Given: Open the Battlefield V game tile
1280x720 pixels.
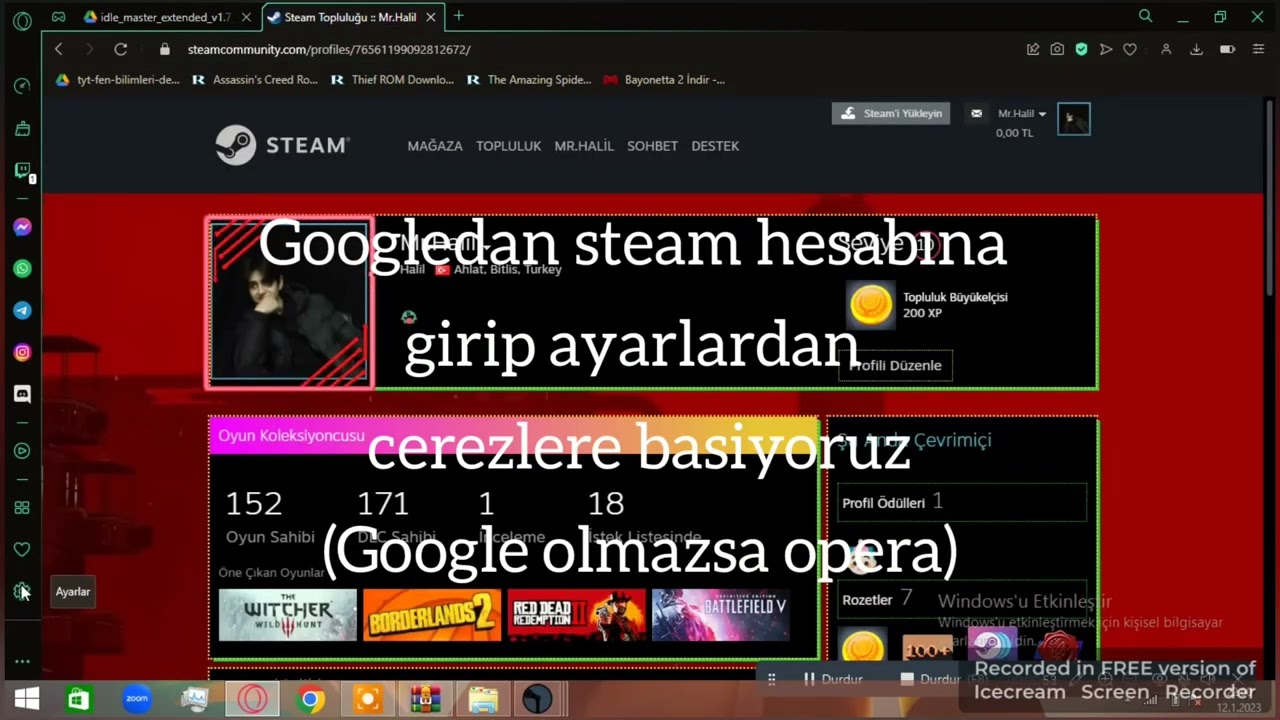Looking at the screenshot, I should pos(721,615).
